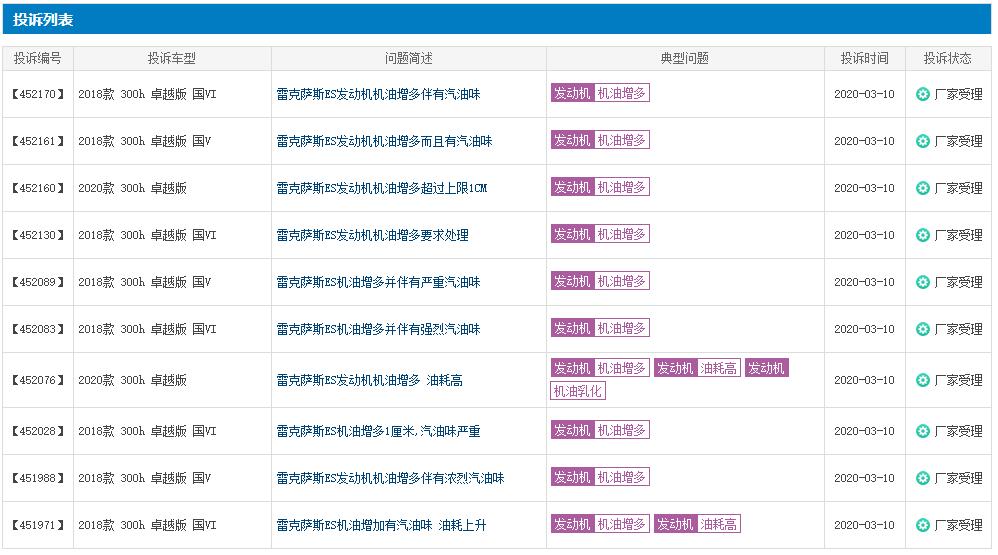Click the green status icon for complaint 452089
Image resolution: width=998 pixels, height=555 pixels.
923,283
